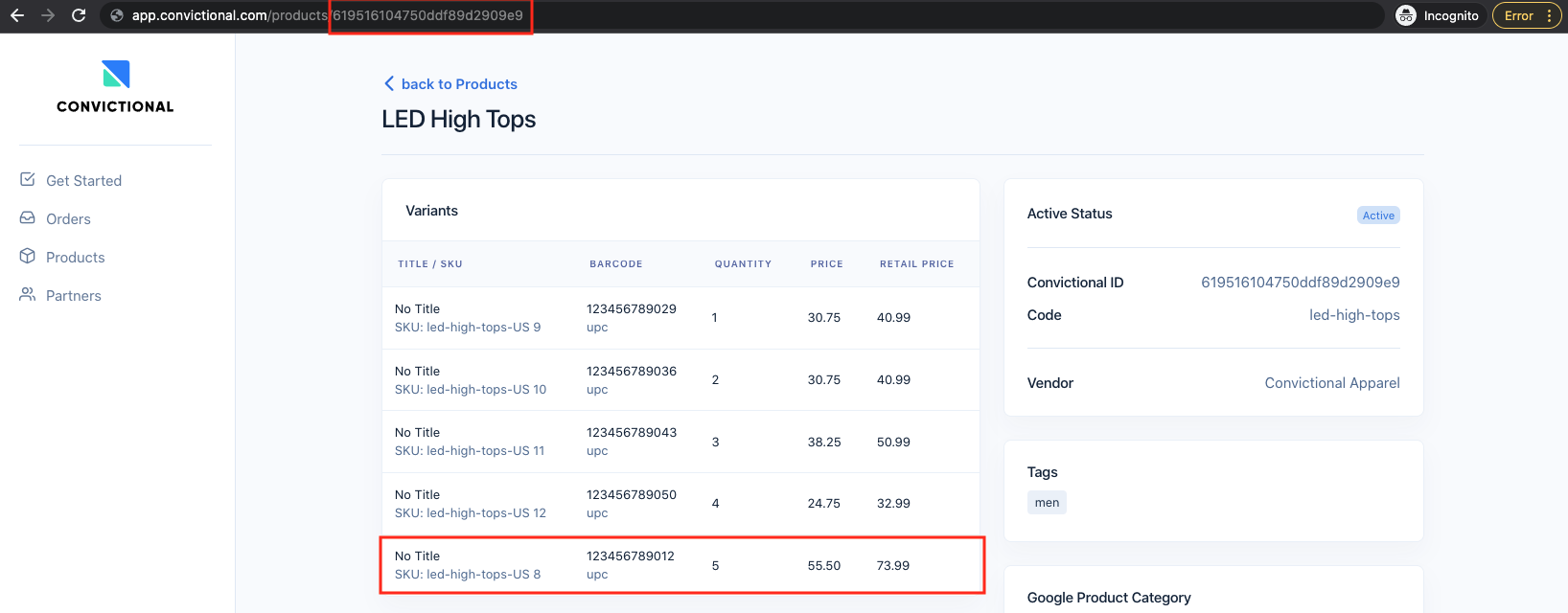Click price 55.50 for US 8

click(824, 566)
